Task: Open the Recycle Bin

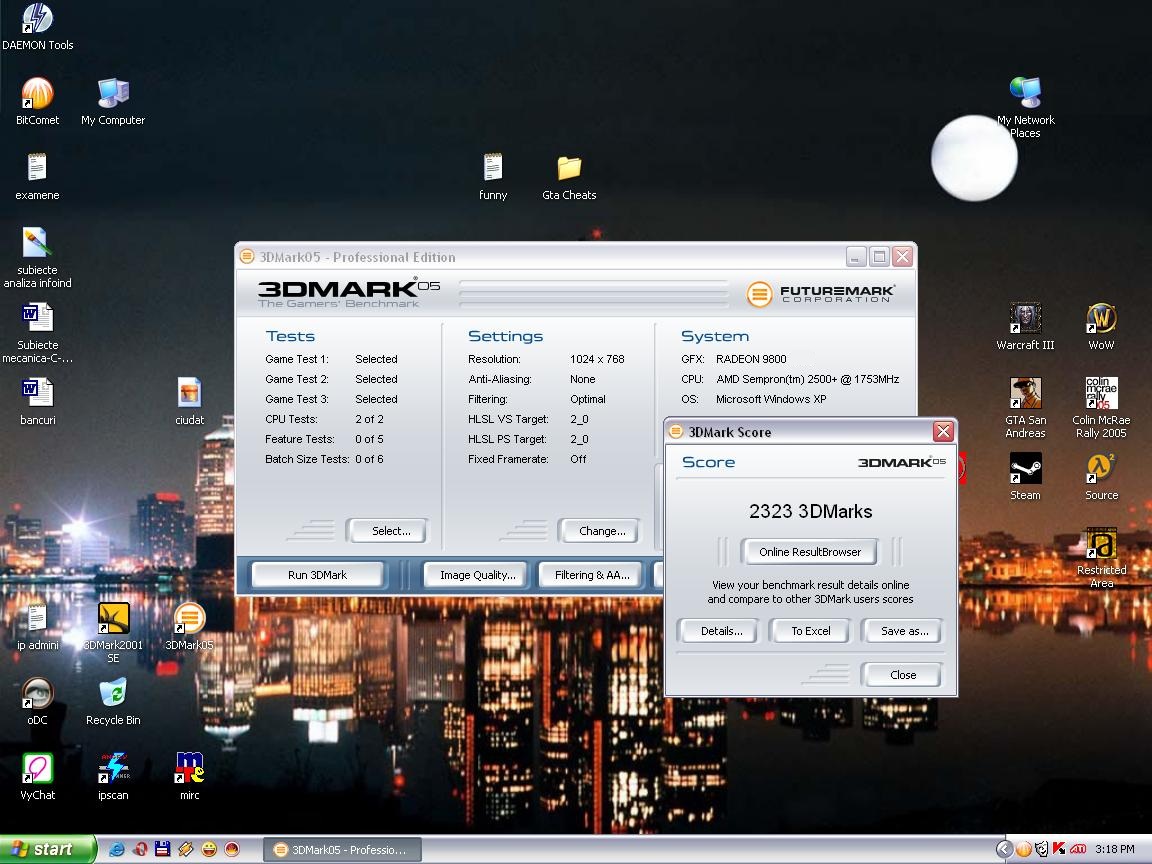Action: 113,702
